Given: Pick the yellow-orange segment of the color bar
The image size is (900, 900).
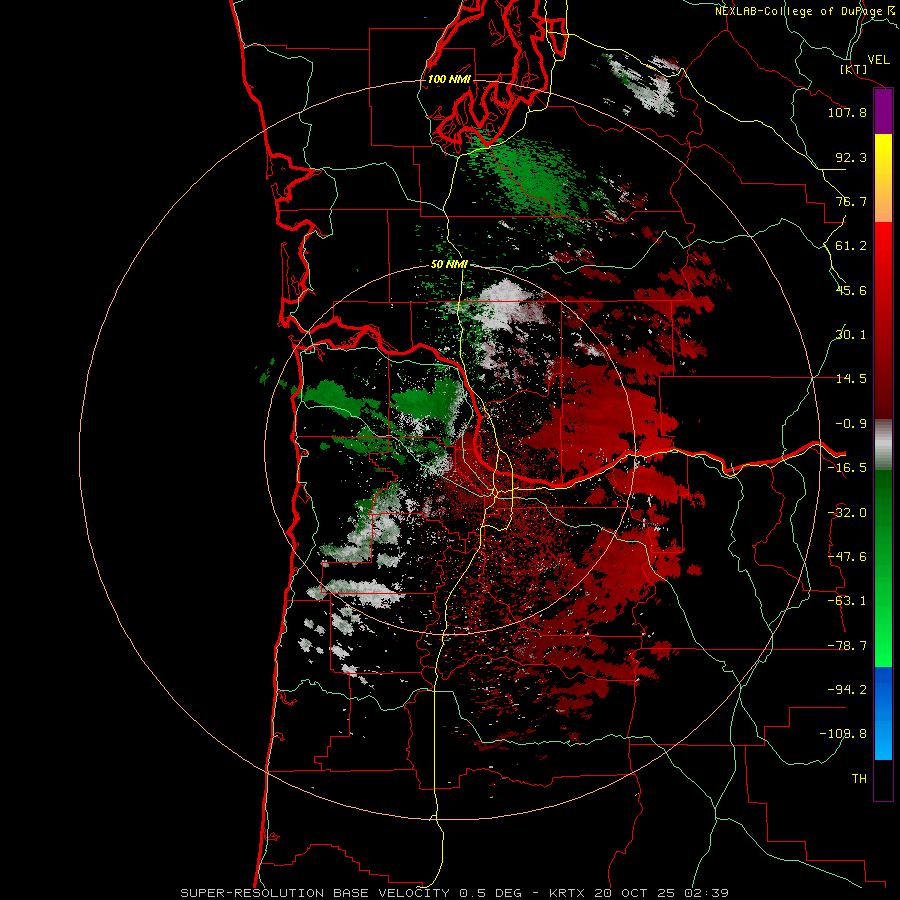Looking at the screenshot, I should point(883,178).
